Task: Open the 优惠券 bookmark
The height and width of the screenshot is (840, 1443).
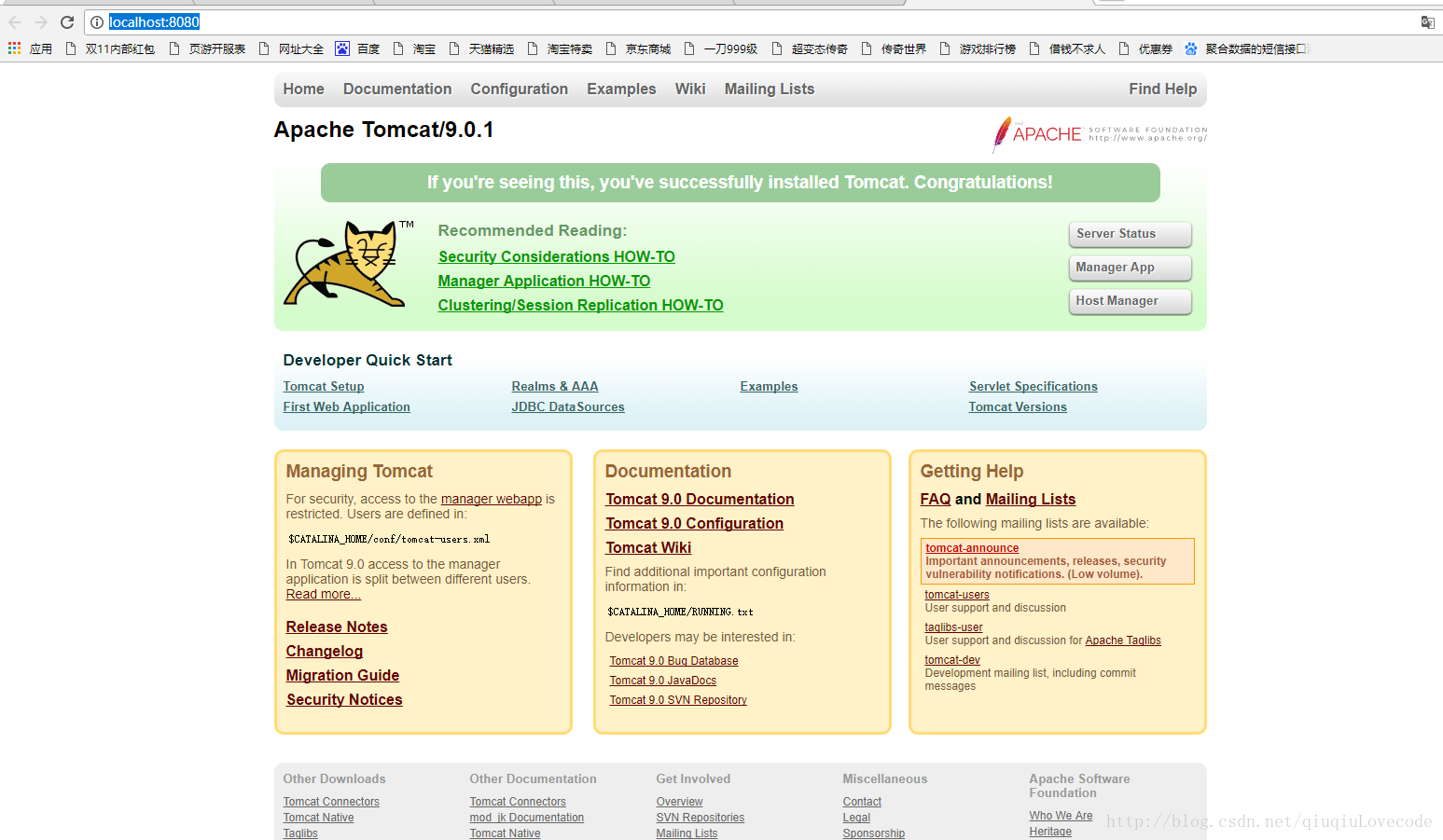Action: coord(1145,48)
